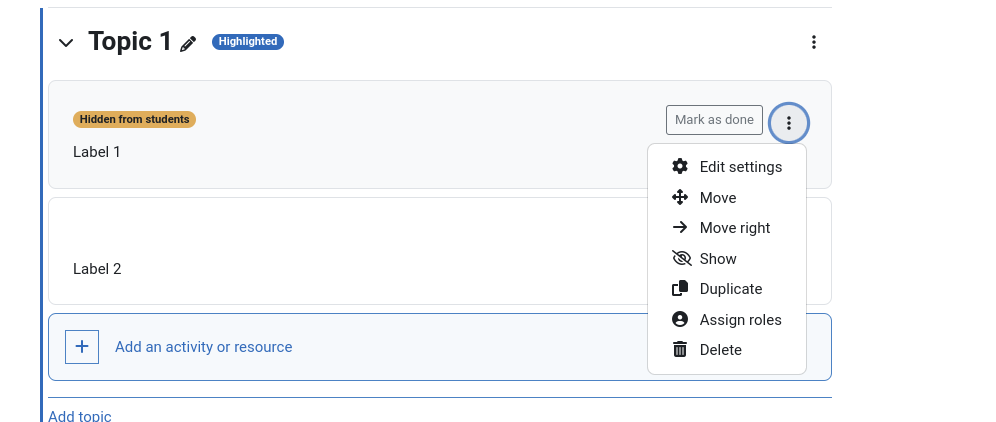The width and height of the screenshot is (996, 422).
Task: Click the Move right arrow icon
Action: [680, 228]
